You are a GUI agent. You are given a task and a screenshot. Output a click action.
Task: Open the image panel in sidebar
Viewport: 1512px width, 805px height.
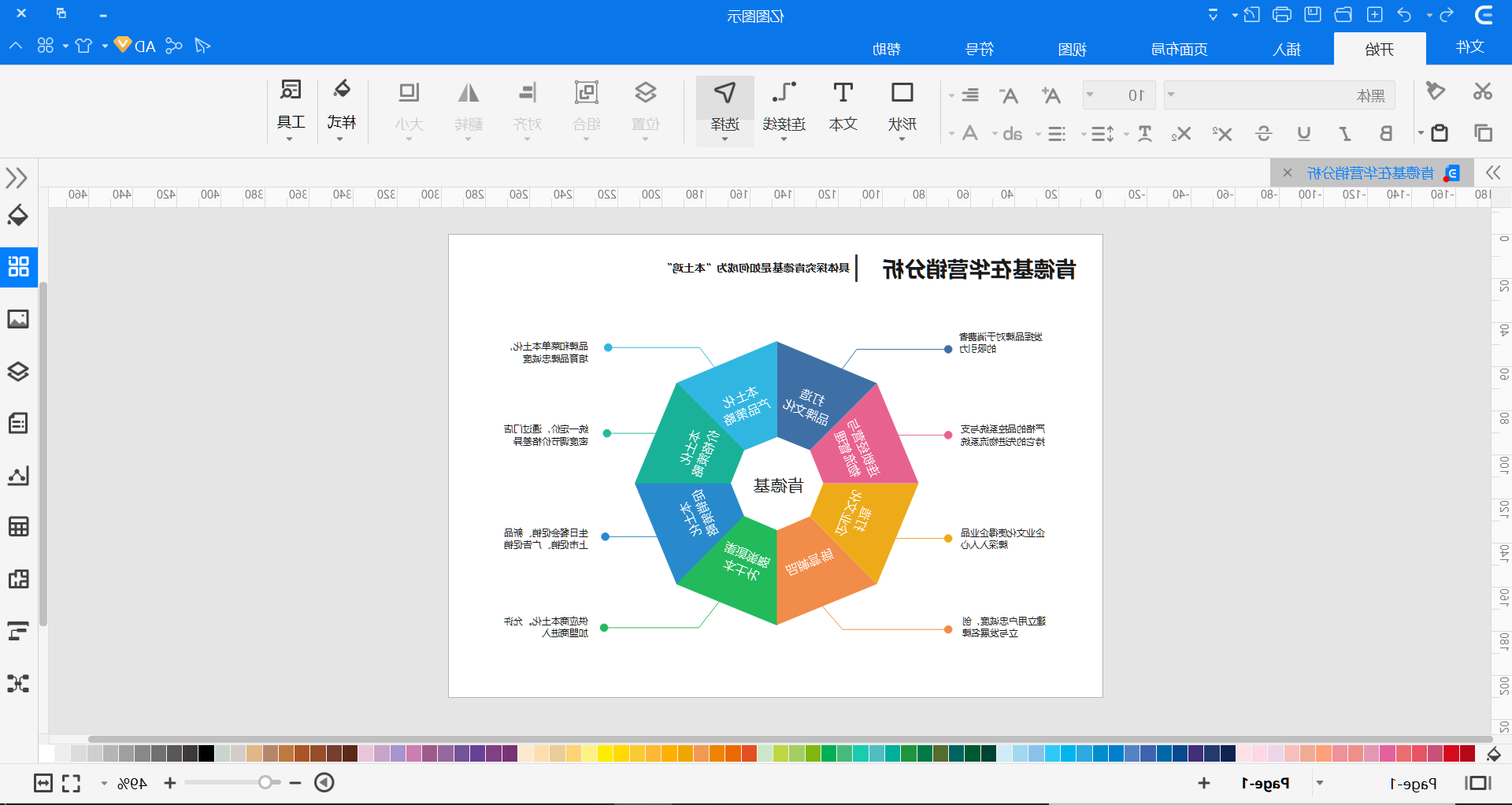(18, 319)
